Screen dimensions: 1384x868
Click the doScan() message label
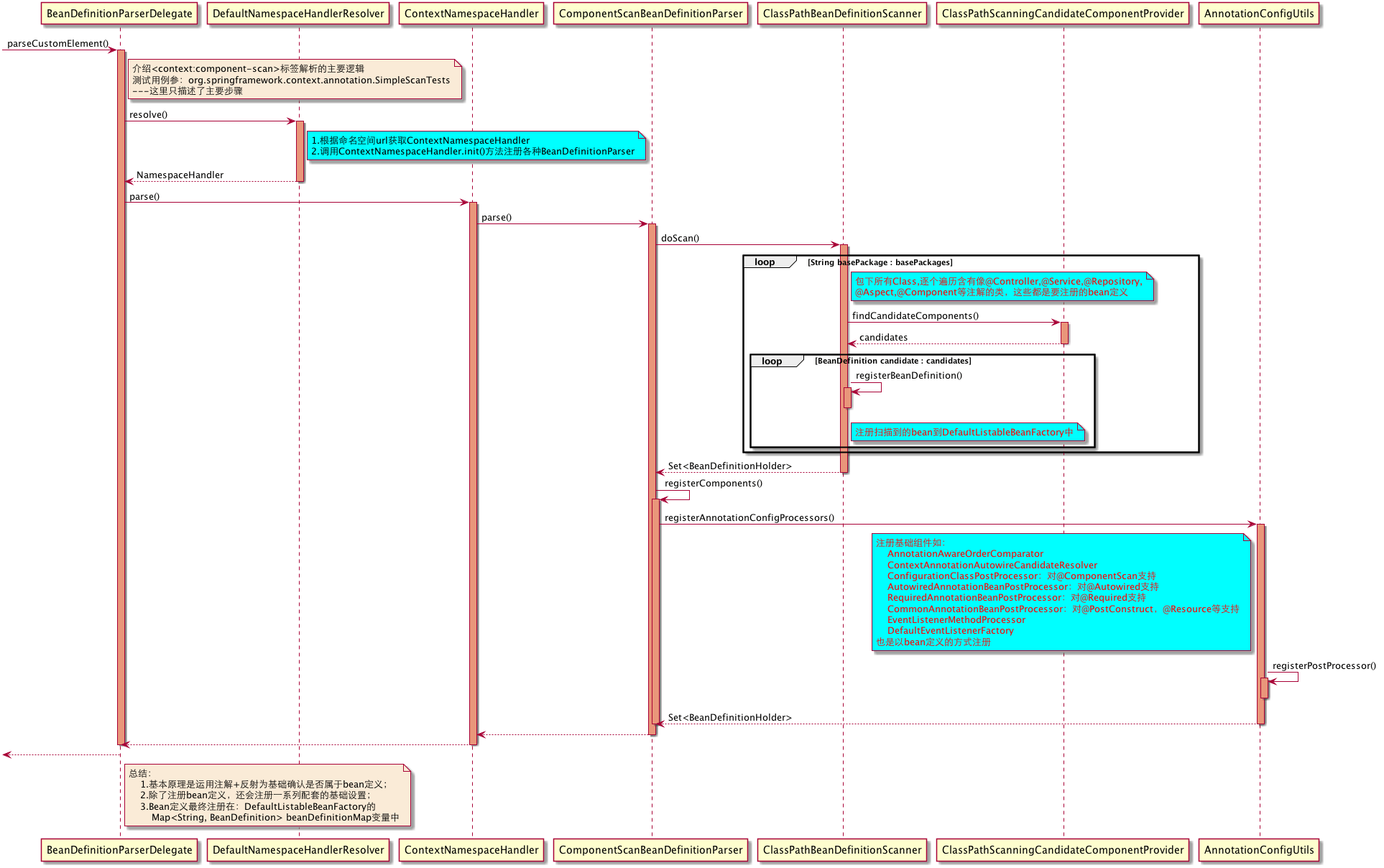point(680,239)
